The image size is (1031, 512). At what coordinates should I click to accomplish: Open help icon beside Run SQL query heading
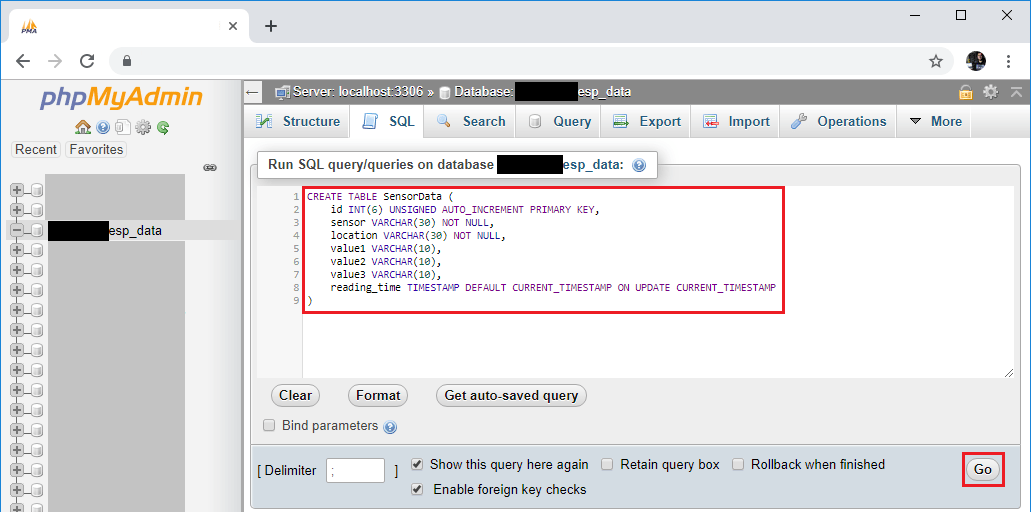tap(638, 166)
